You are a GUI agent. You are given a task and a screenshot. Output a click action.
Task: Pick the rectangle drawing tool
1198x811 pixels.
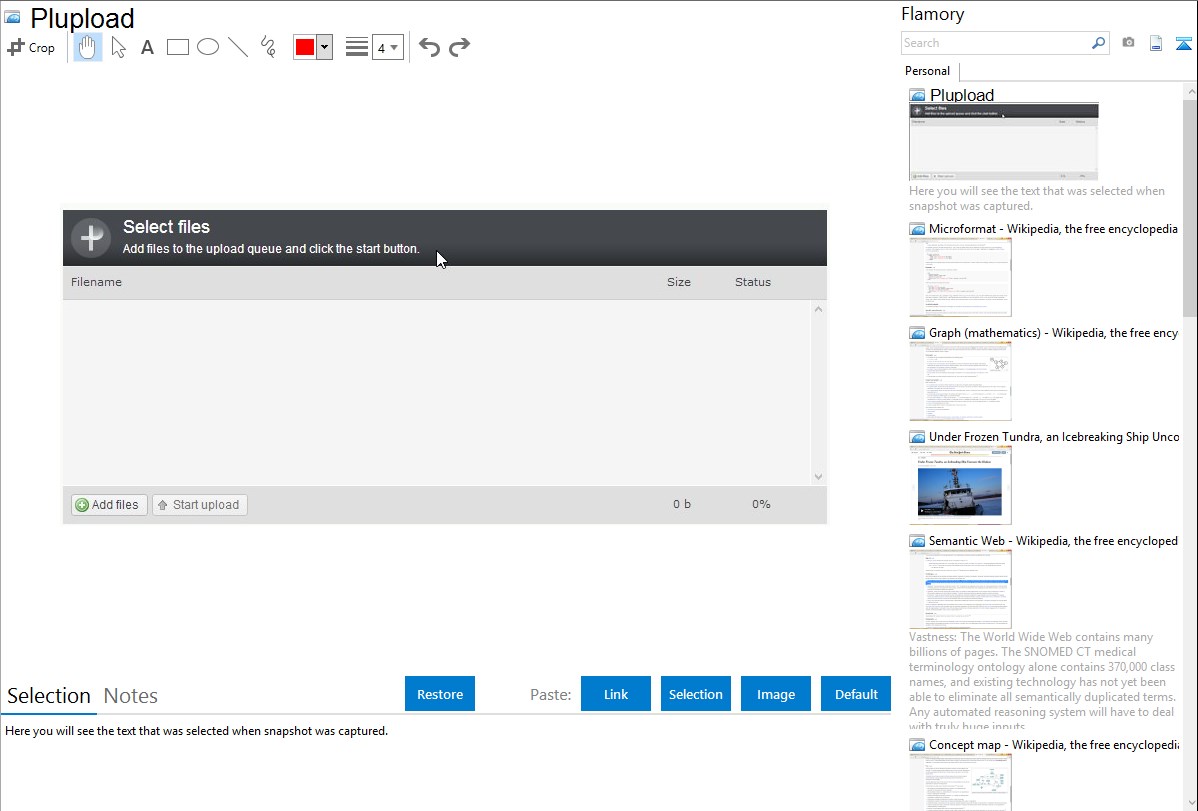click(x=177, y=47)
